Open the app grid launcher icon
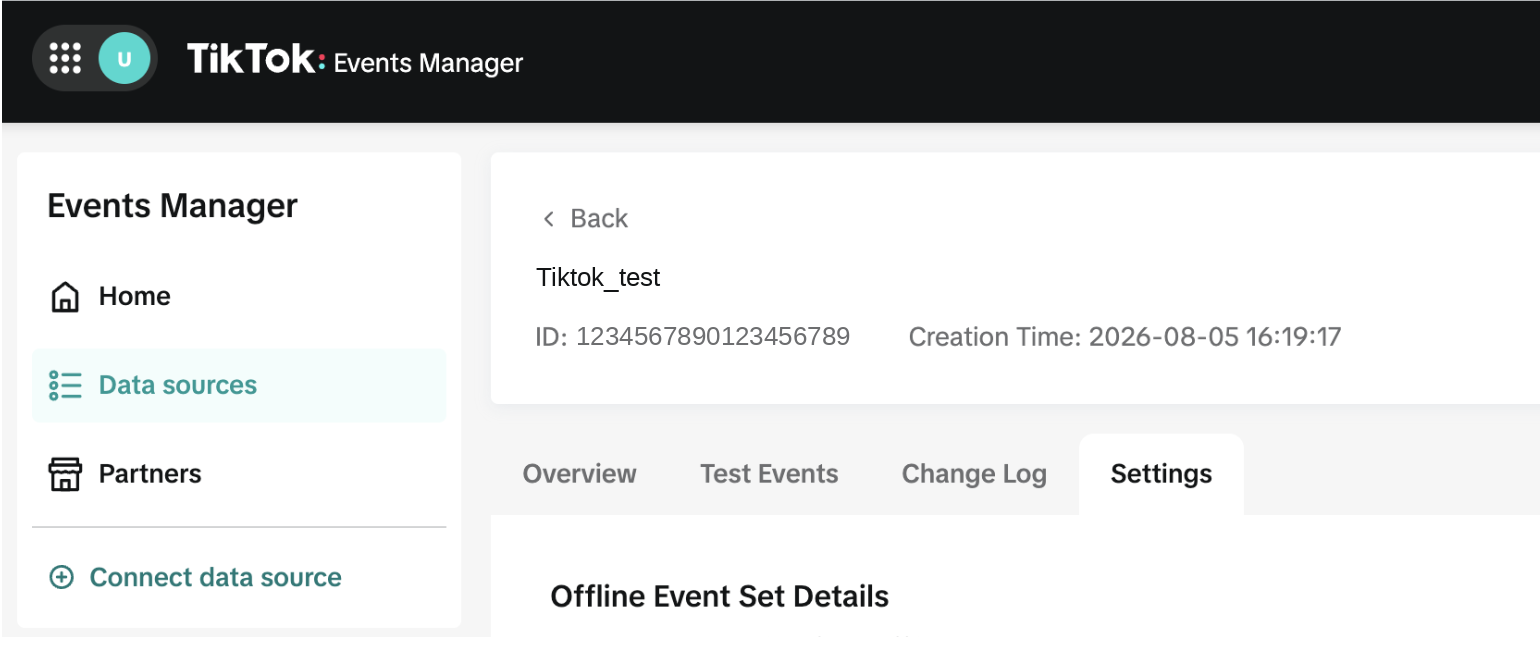Image resolution: width=1540 pixels, height=656 pixels. coord(65,59)
